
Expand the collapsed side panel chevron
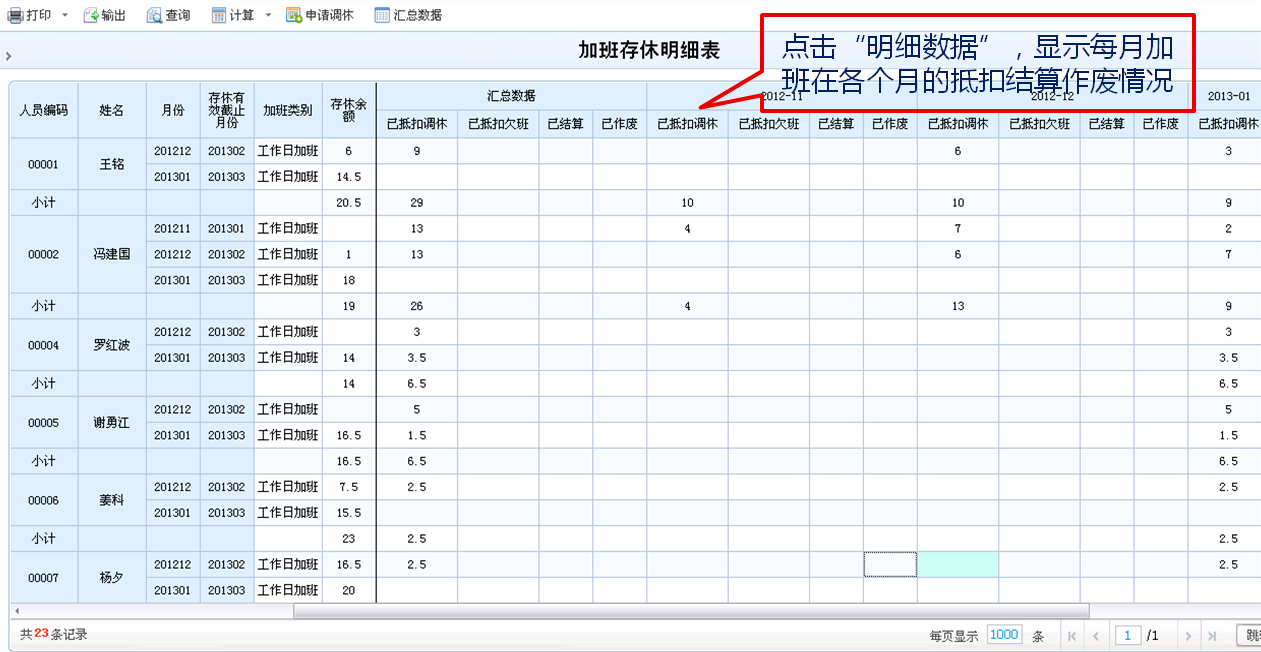pyautogui.click(x=8, y=56)
